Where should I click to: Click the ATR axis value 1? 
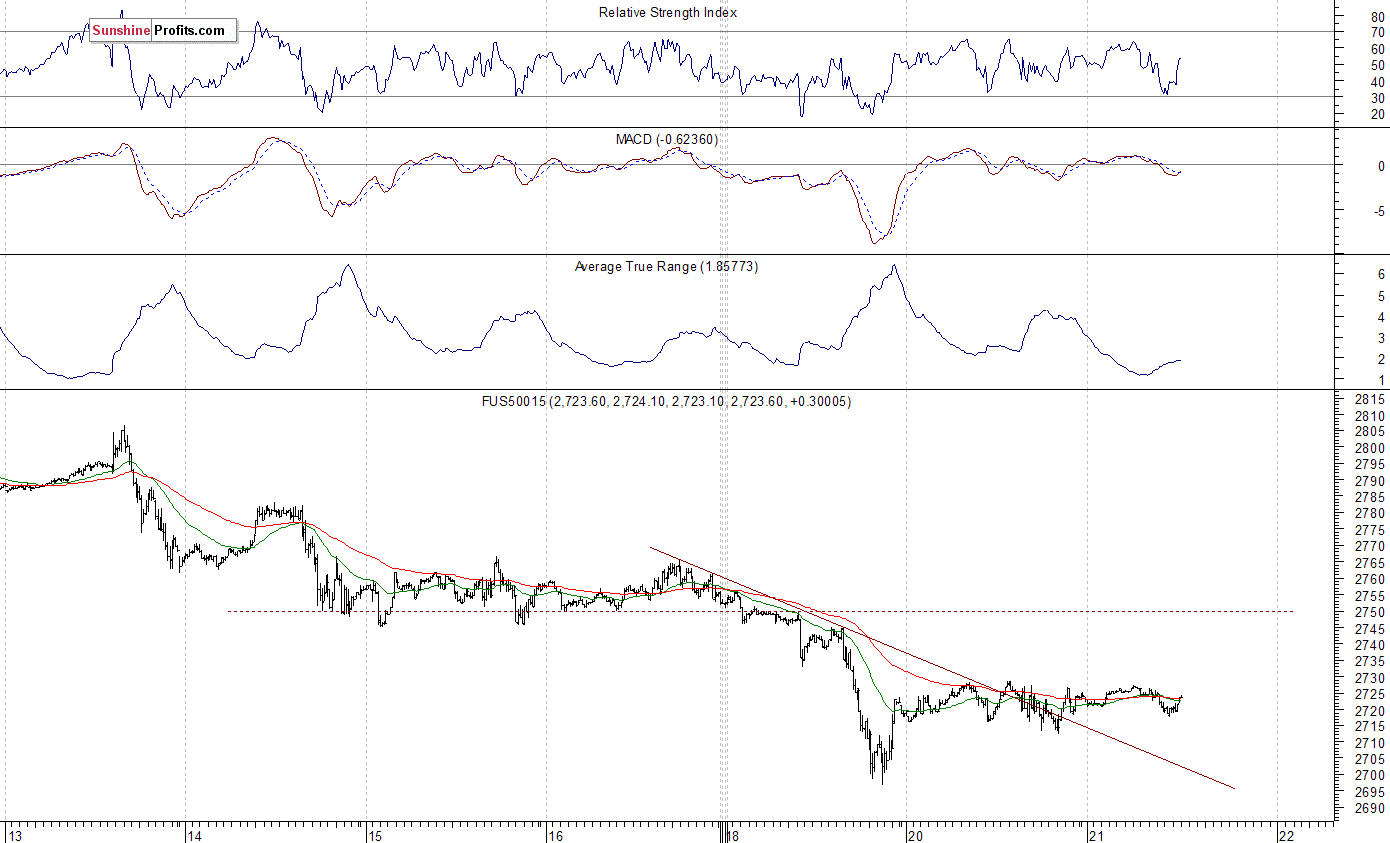1381,380
